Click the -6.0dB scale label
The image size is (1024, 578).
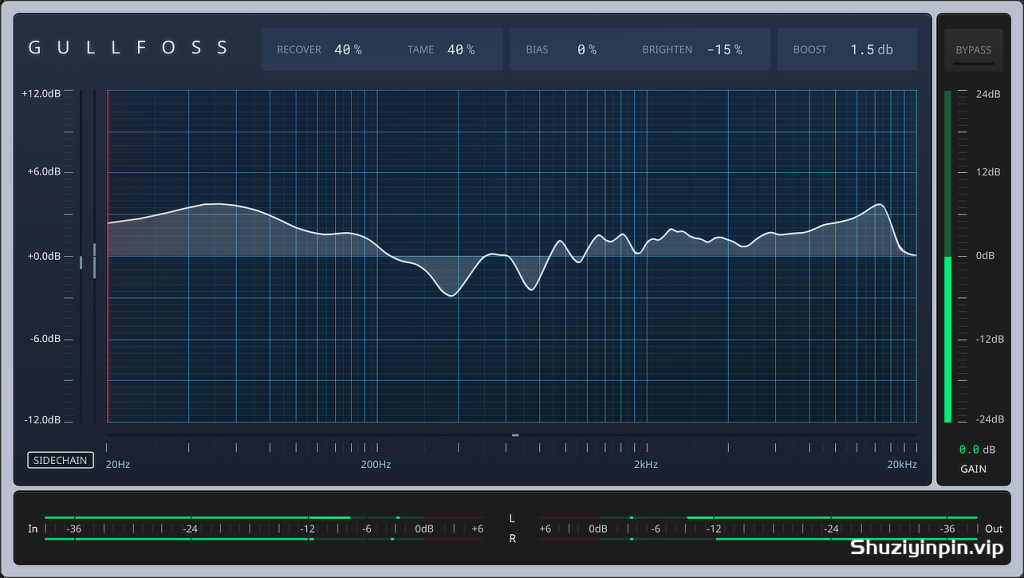point(45,338)
